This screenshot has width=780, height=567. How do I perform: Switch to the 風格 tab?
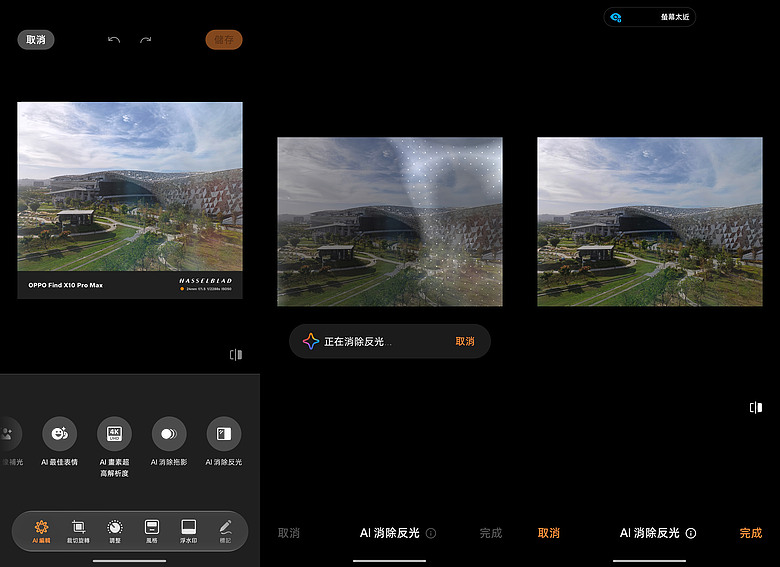(152, 531)
